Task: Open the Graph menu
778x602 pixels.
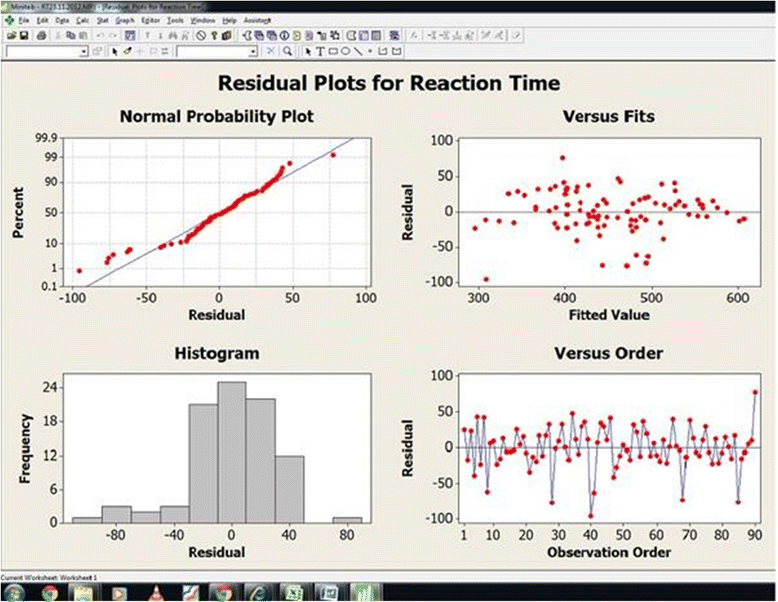Action: click(125, 20)
